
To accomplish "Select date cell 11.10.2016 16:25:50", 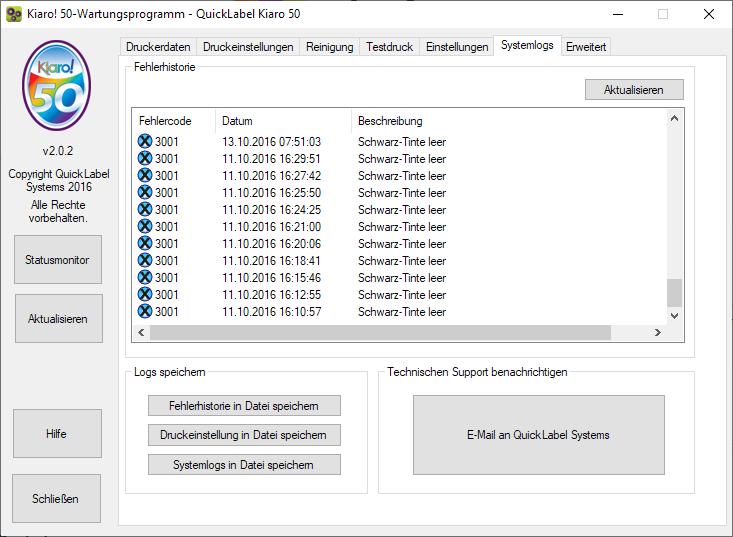I will tap(271, 193).
